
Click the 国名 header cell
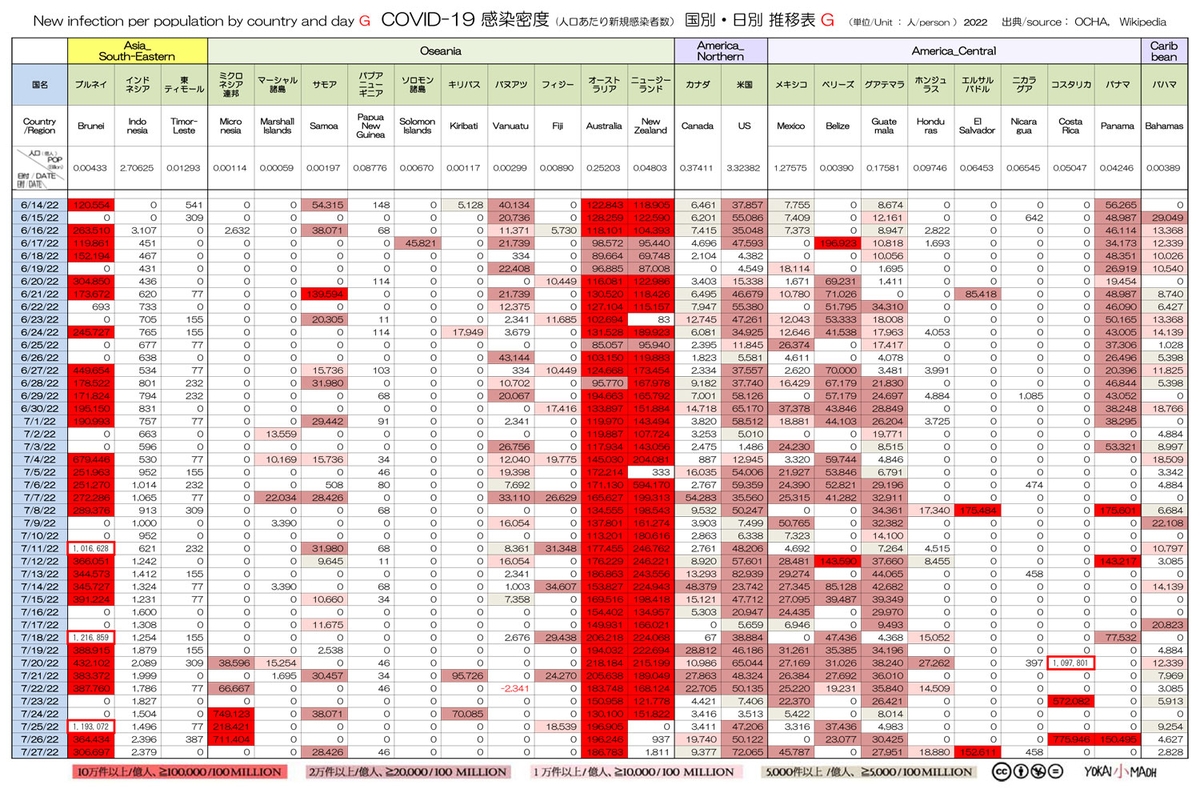pyautogui.click(x=40, y=85)
